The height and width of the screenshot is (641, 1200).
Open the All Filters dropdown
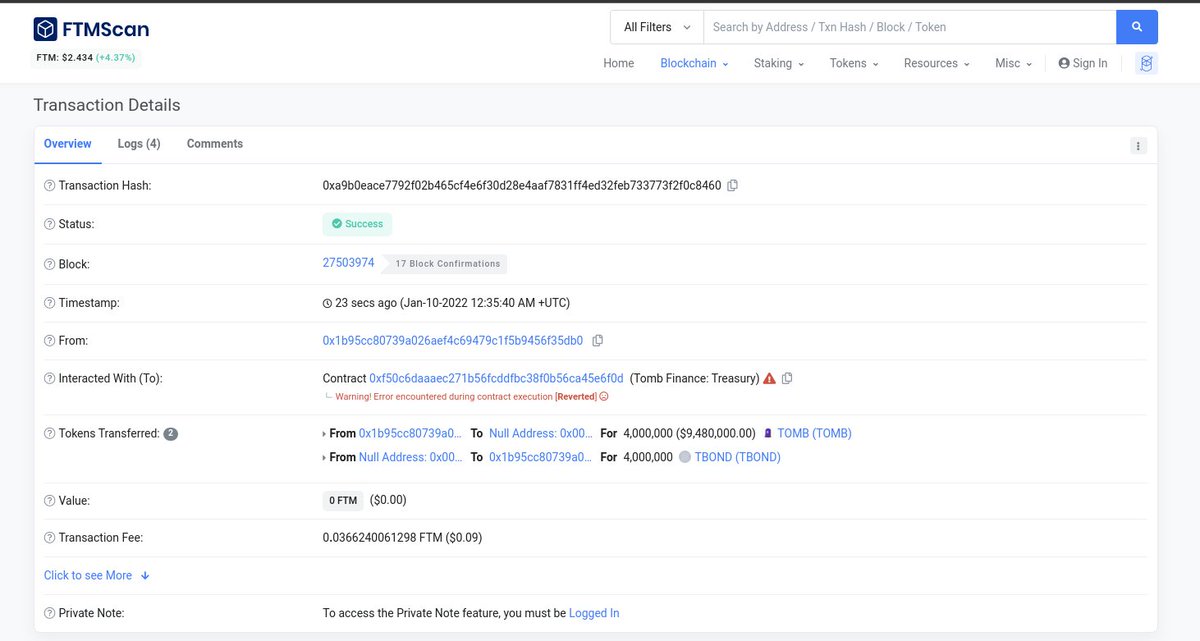pyautogui.click(x=654, y=26)
